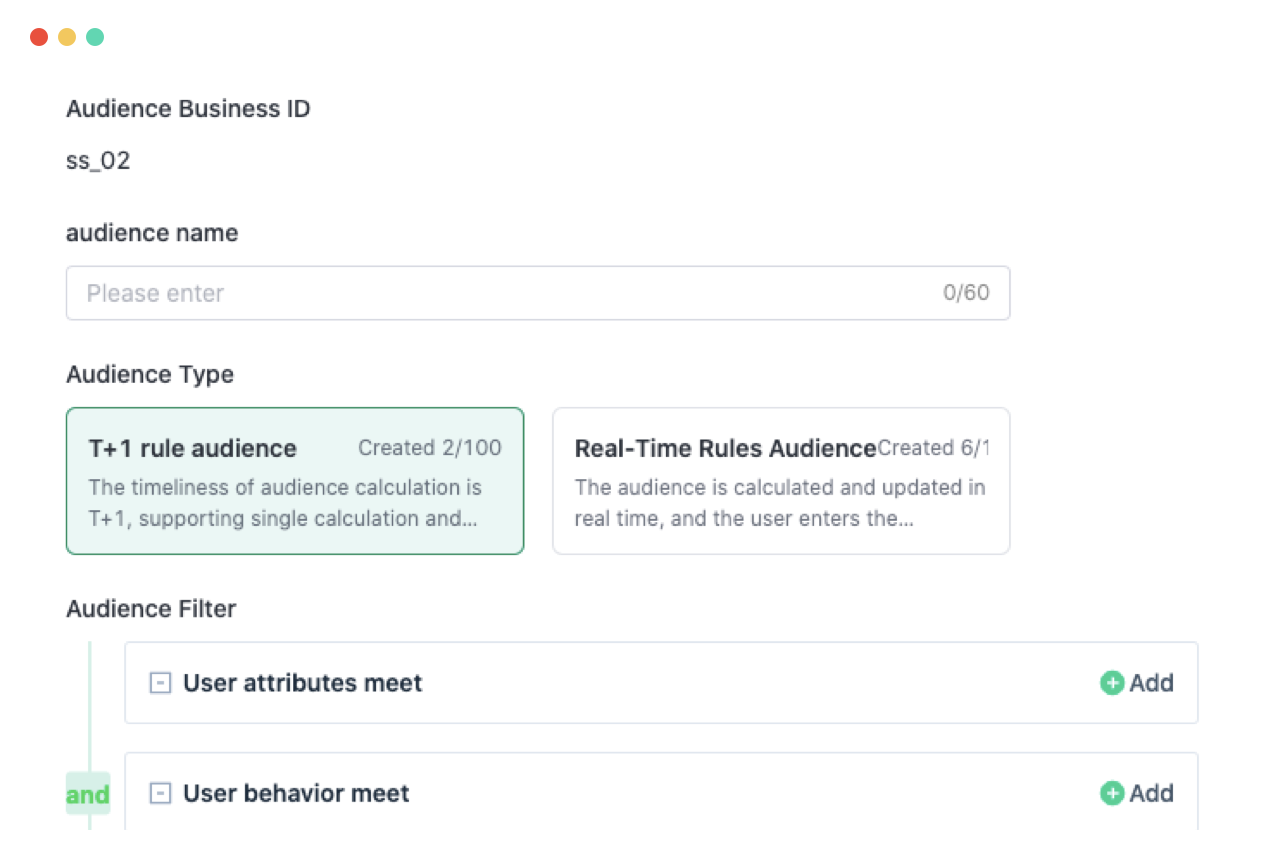The height and width of the screenshot is (864, 1278).
Task: Select the T+1 rule audience checkmark card icon
Action: coord(295,480)
